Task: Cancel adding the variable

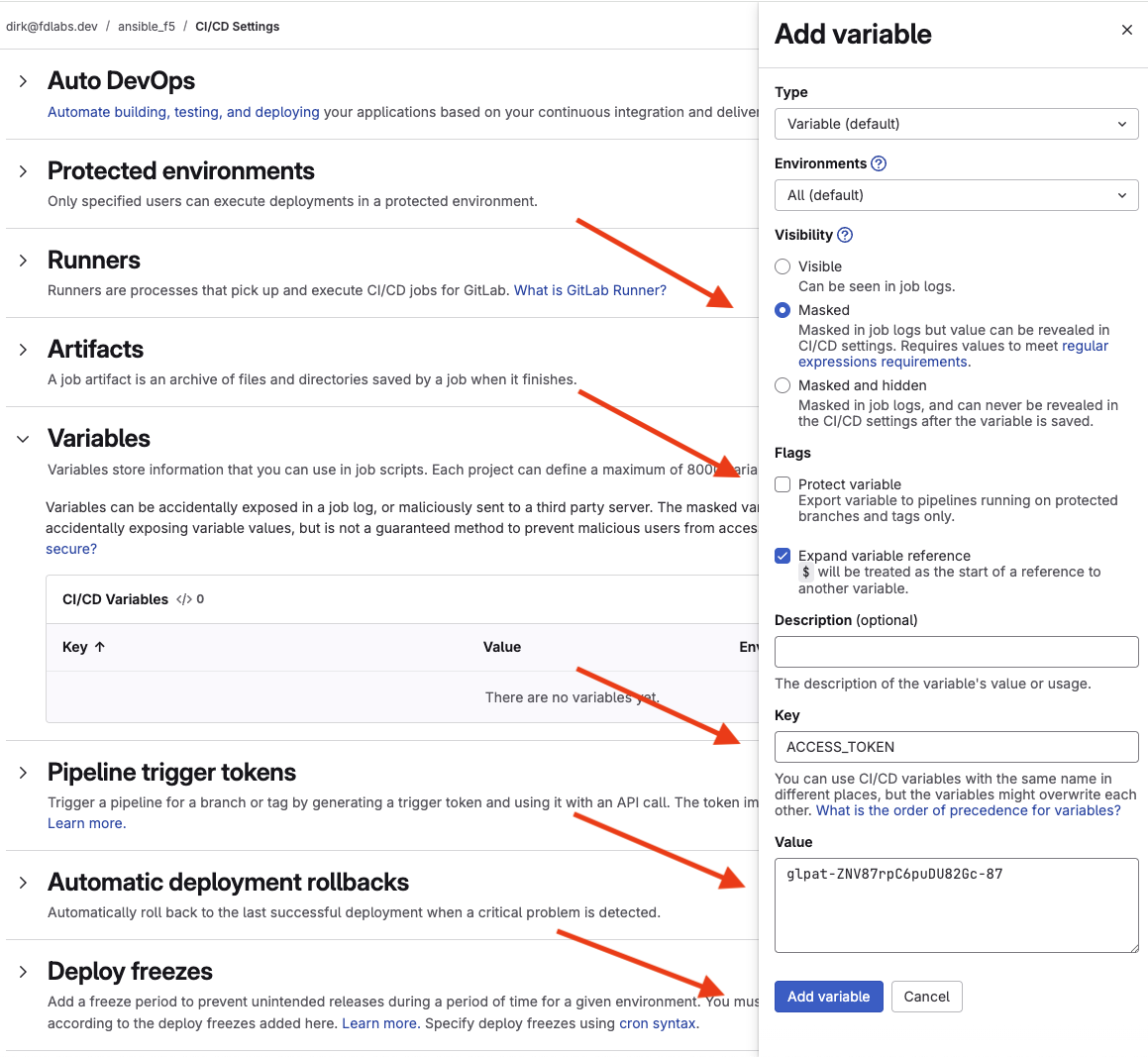Action: [x=926, y=997]
